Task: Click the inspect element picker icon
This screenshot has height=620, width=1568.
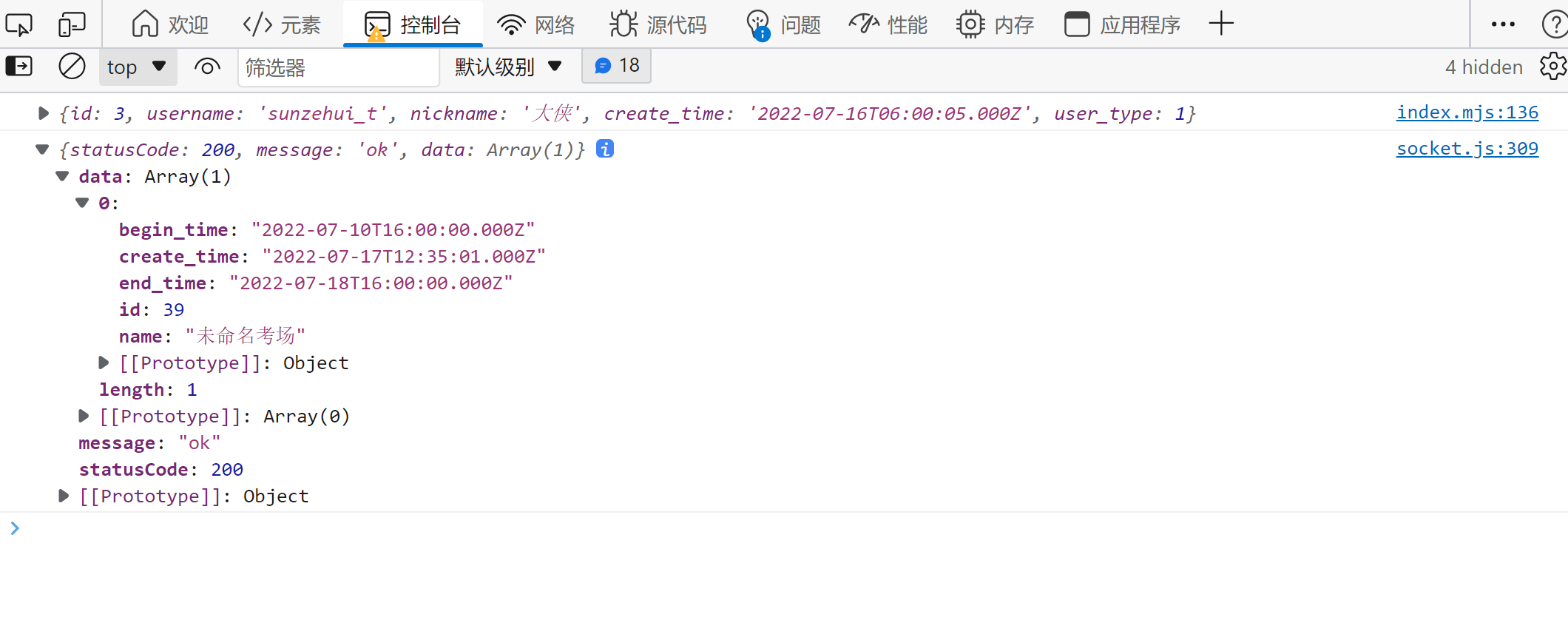Action: [x=19, y=24]
